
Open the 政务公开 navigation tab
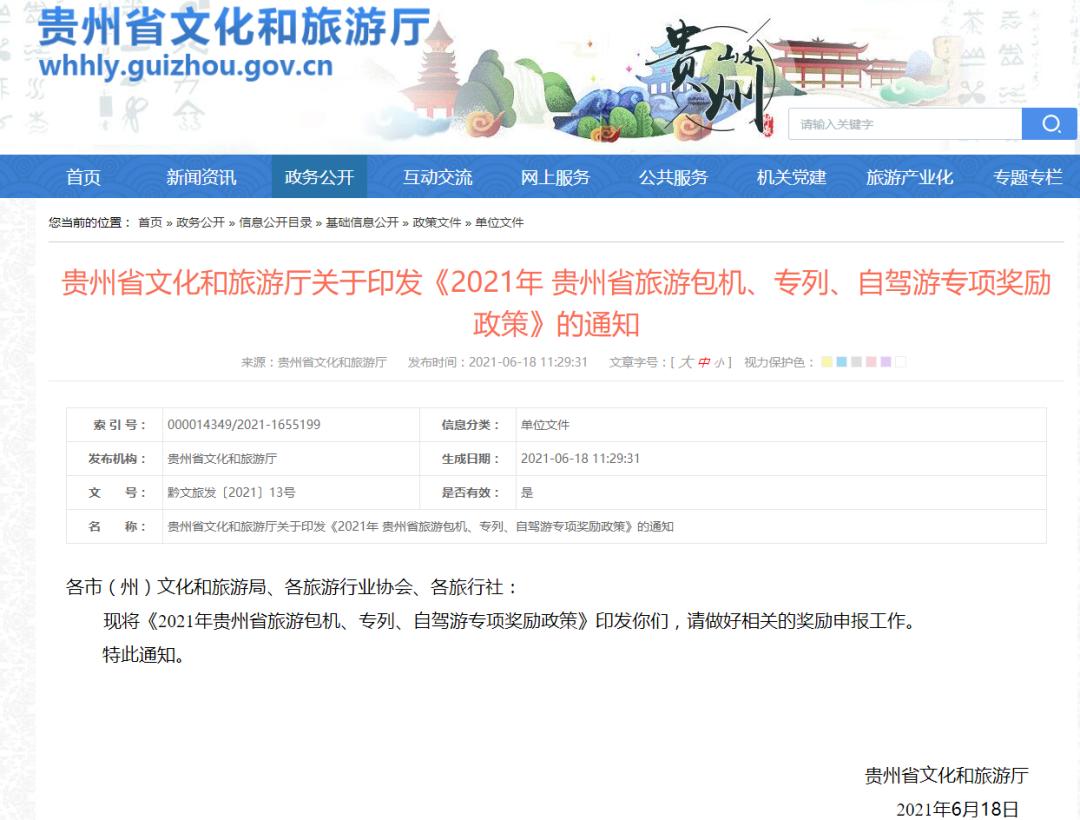point(319,177)
